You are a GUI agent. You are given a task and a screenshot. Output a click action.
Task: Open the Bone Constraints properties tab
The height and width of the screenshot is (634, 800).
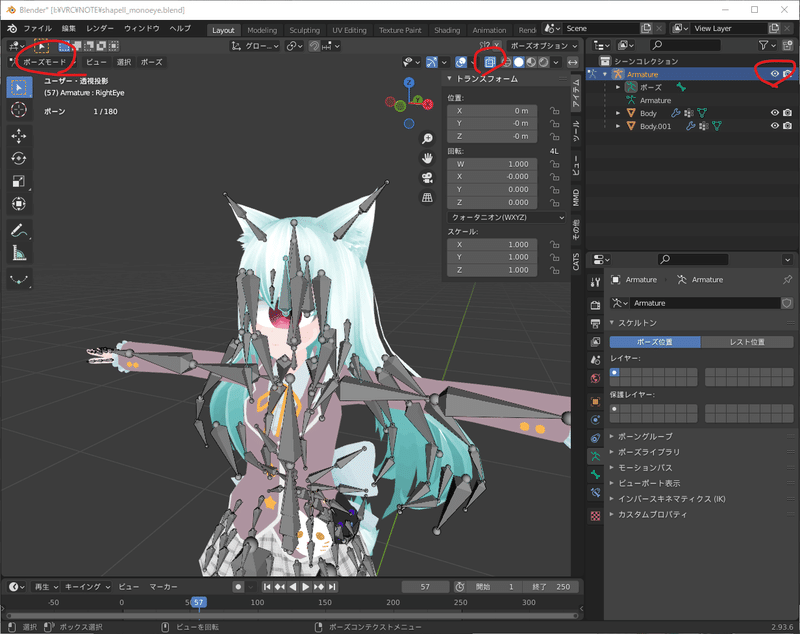click(595, 493)
